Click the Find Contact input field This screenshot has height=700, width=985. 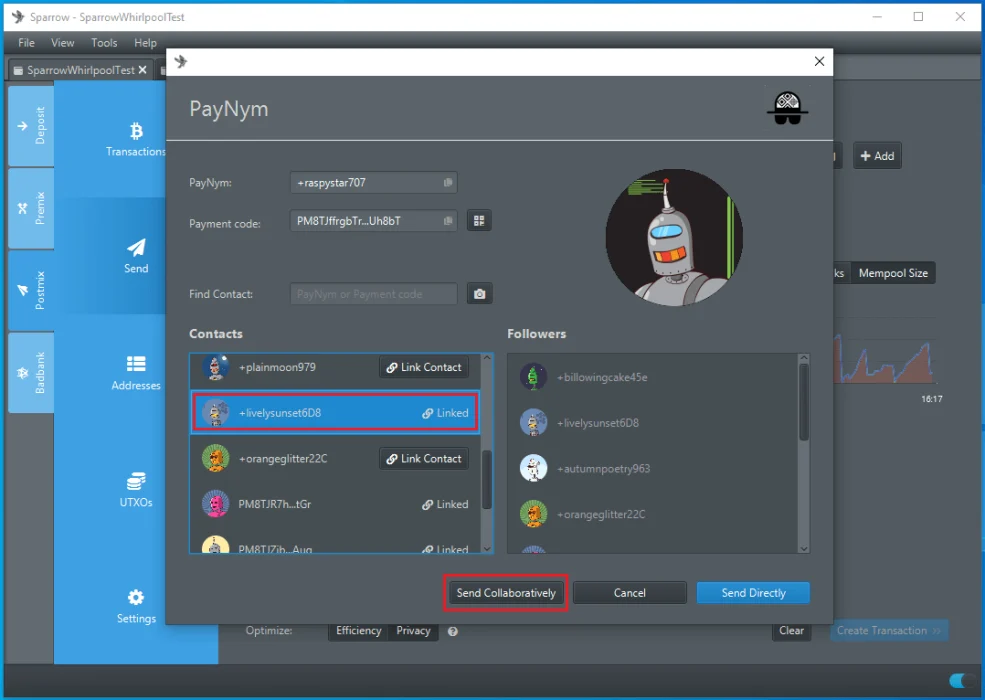(x=374, y=294)
